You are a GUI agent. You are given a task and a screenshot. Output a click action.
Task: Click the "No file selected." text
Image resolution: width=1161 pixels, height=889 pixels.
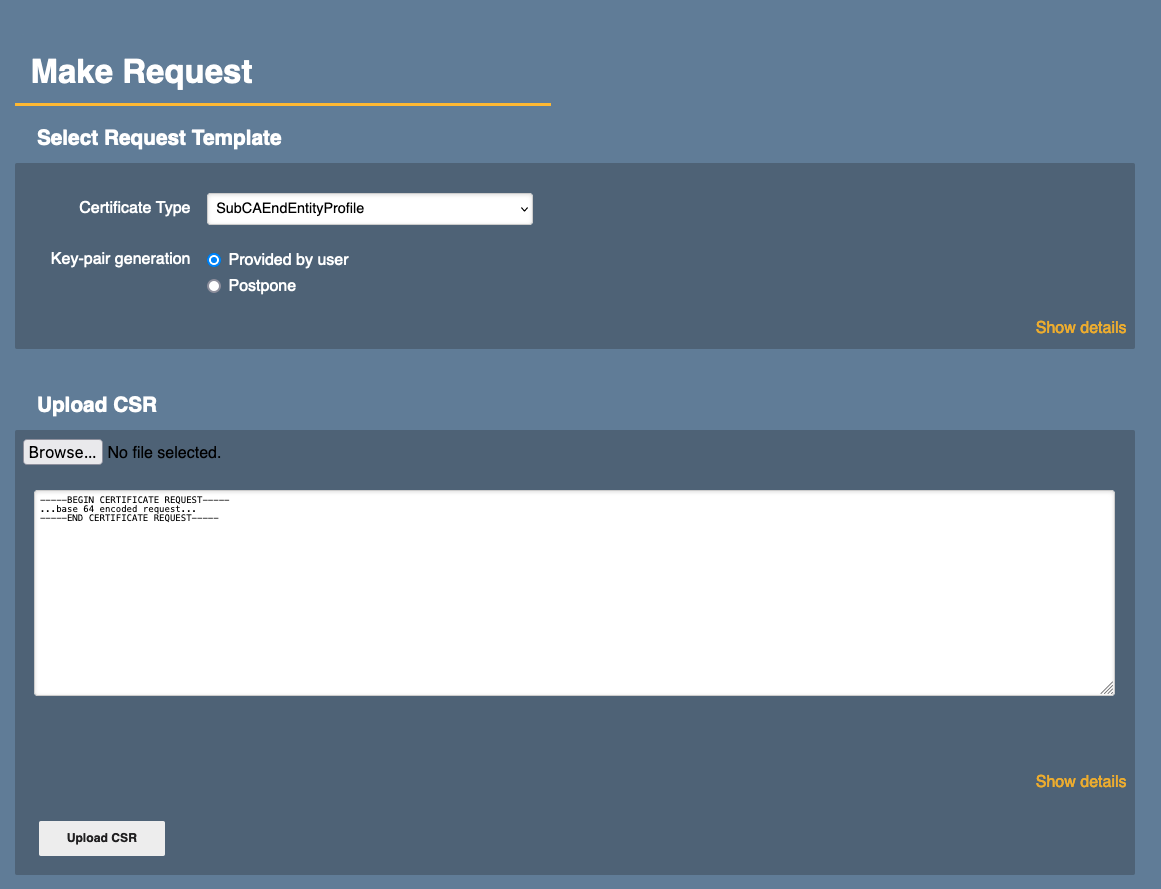coord(164,453)
